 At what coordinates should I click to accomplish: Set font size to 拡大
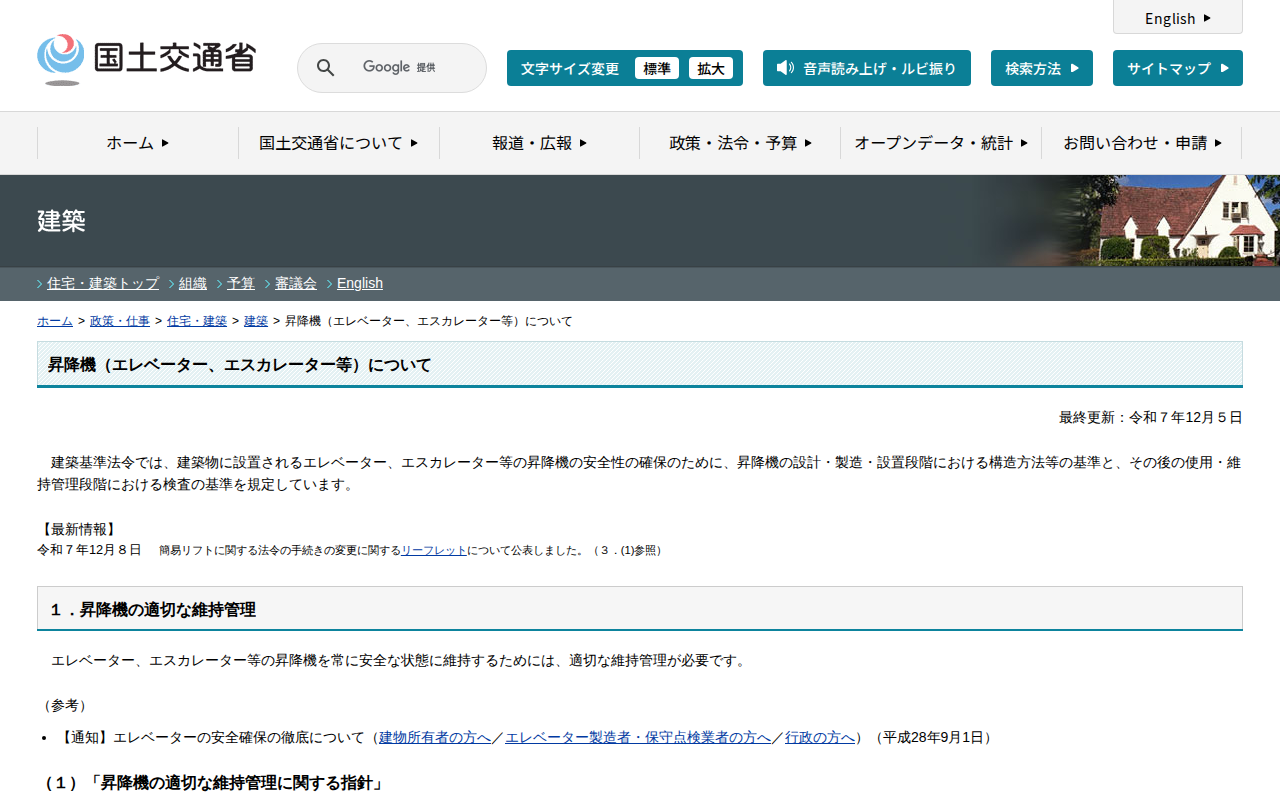[711, 68]
